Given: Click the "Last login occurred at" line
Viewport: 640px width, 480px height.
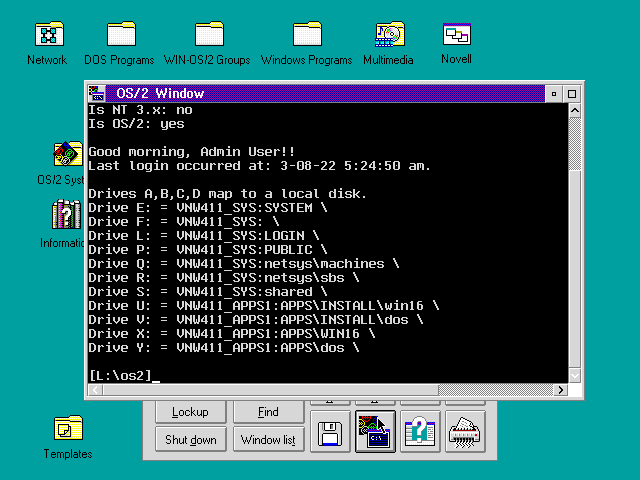Looking at the screenshot, I should 260,166.
